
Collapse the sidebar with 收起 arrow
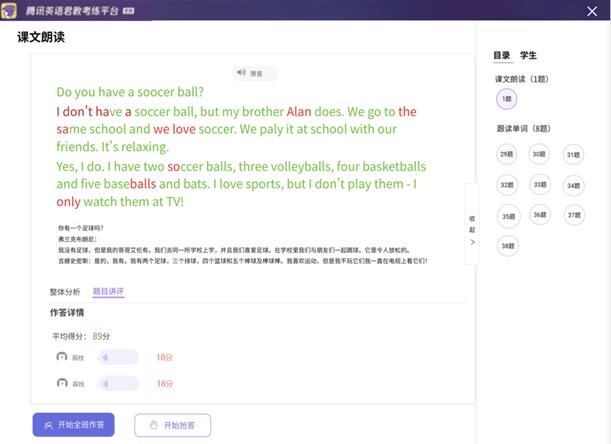tap(472, 230)
